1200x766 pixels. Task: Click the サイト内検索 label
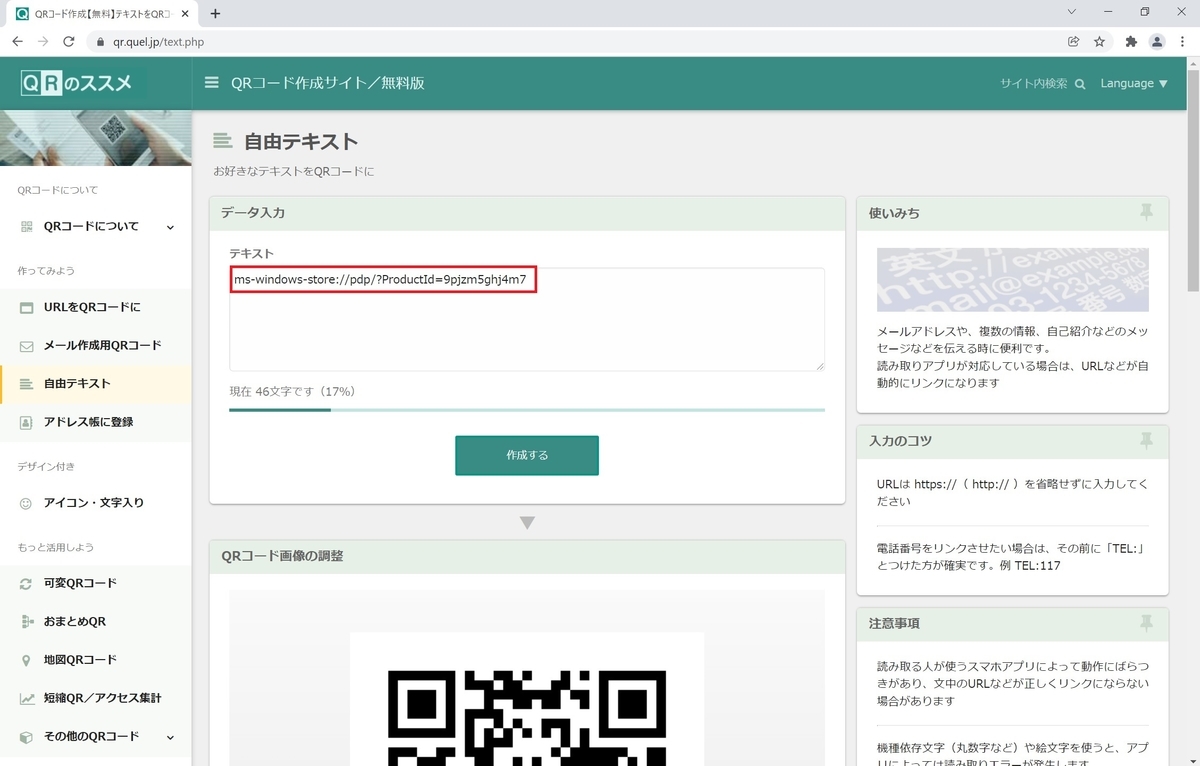[x=1034, y=84]
